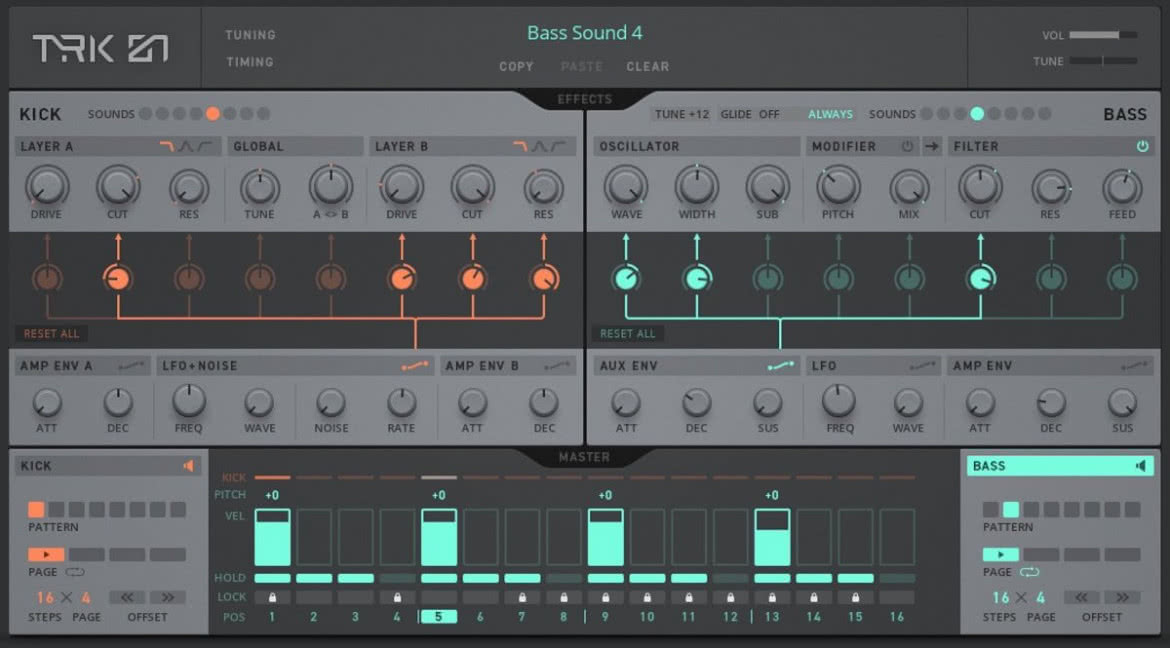Click CLEAR sound button
The width and height of the screenshot is (1170, 648).
coord(648,66)
